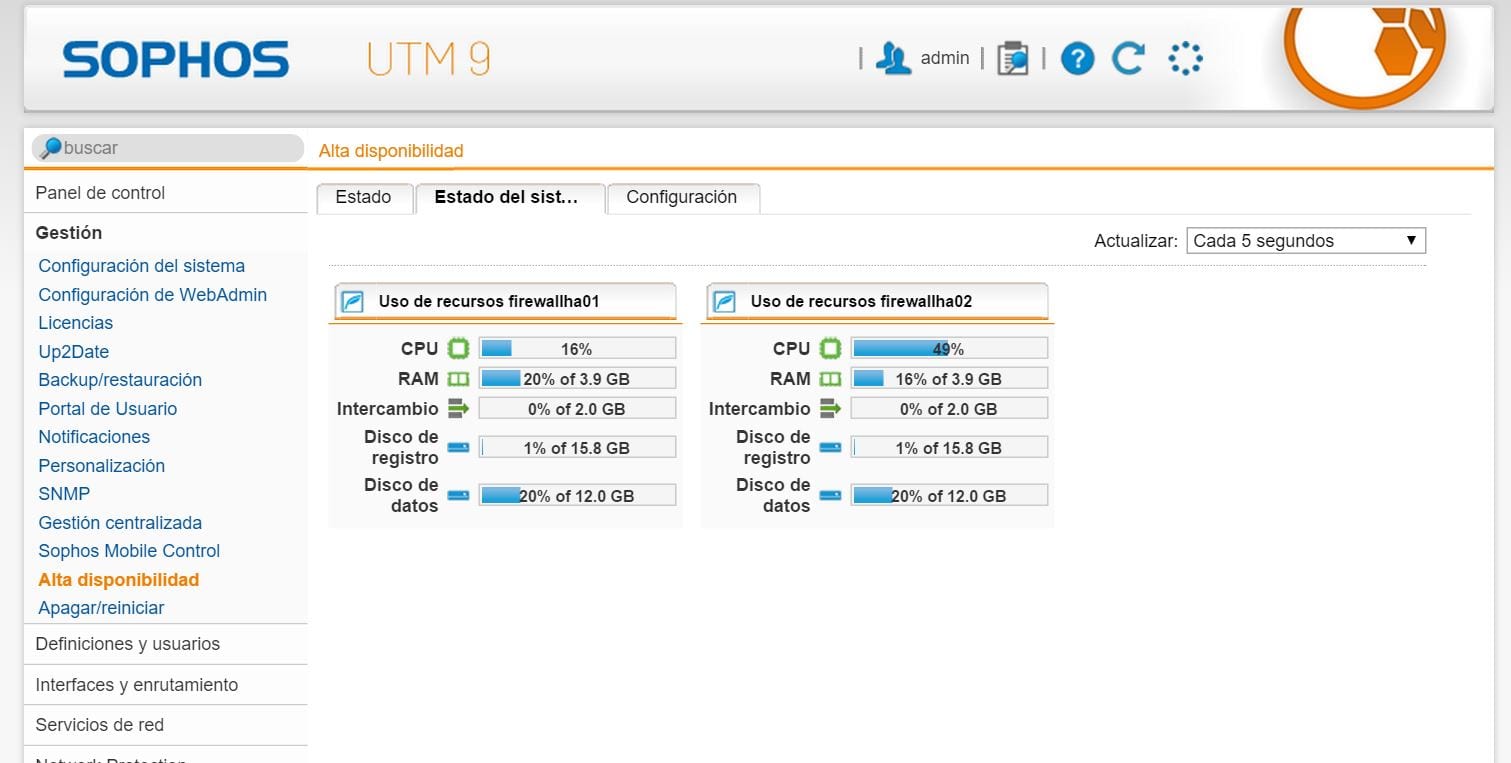Open Panel de control in sidebar

pos(100,193)
